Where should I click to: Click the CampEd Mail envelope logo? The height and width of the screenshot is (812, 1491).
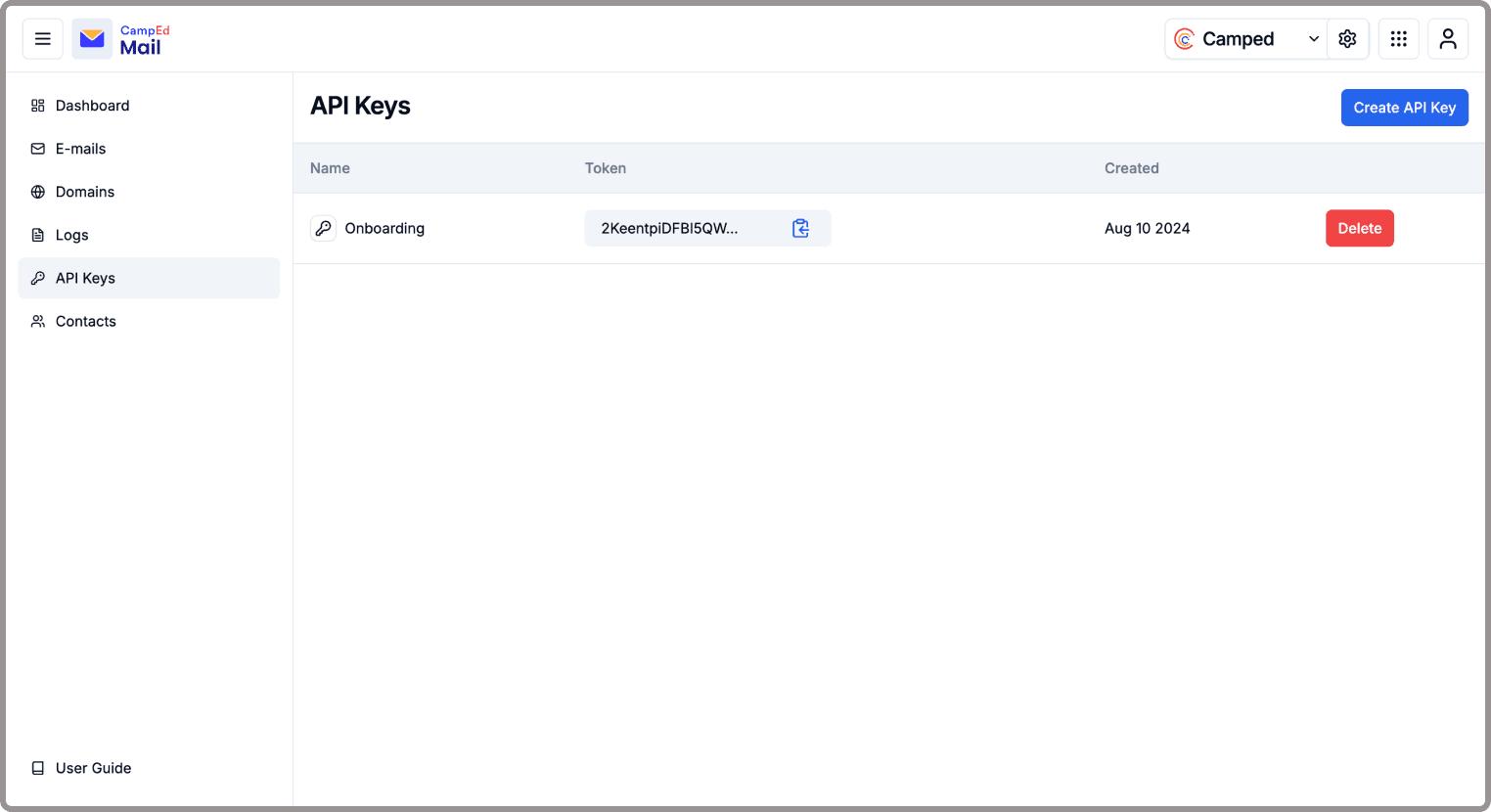[x=92, y=39]
